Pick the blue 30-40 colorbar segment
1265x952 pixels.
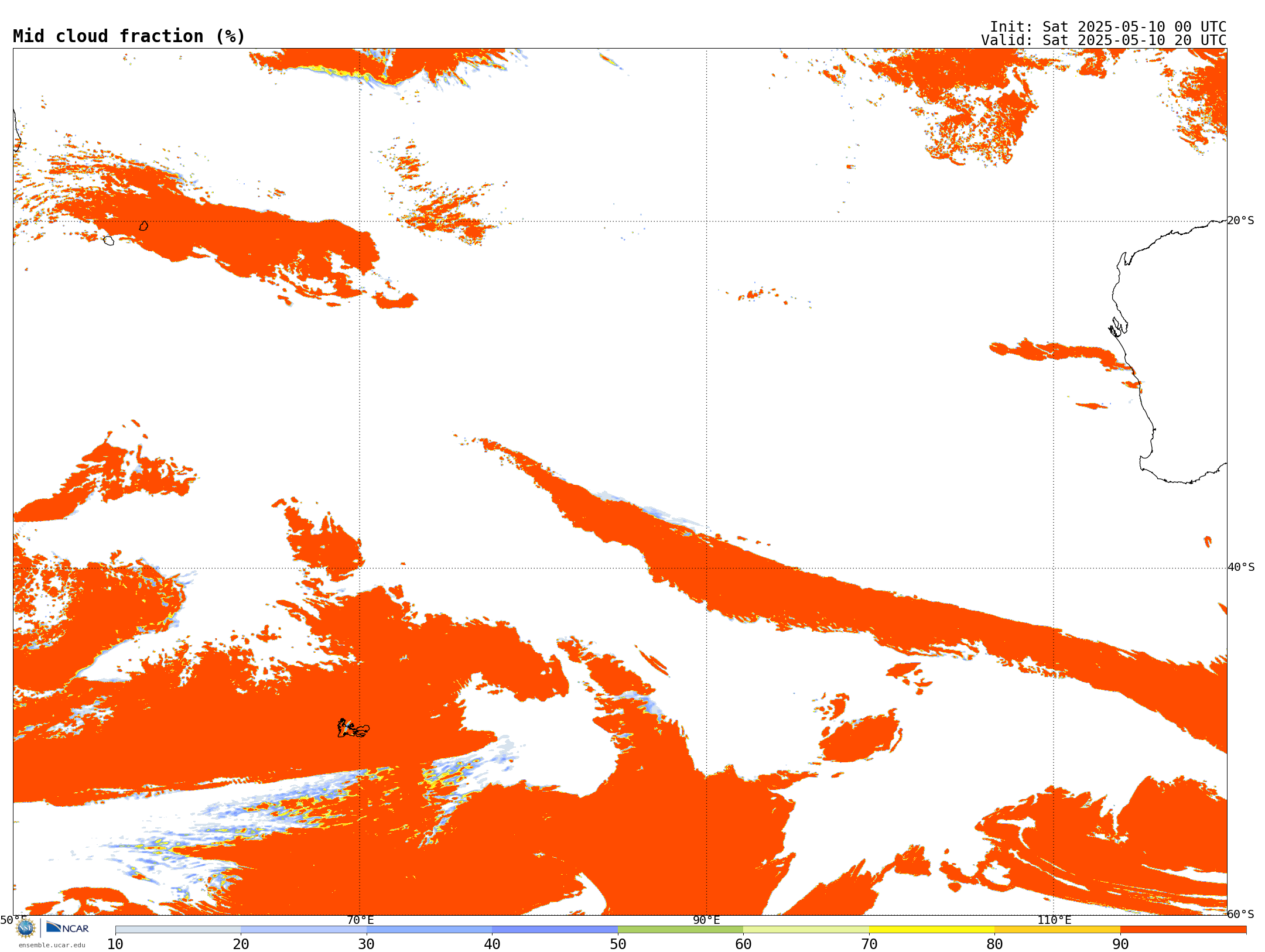[429, 930]
